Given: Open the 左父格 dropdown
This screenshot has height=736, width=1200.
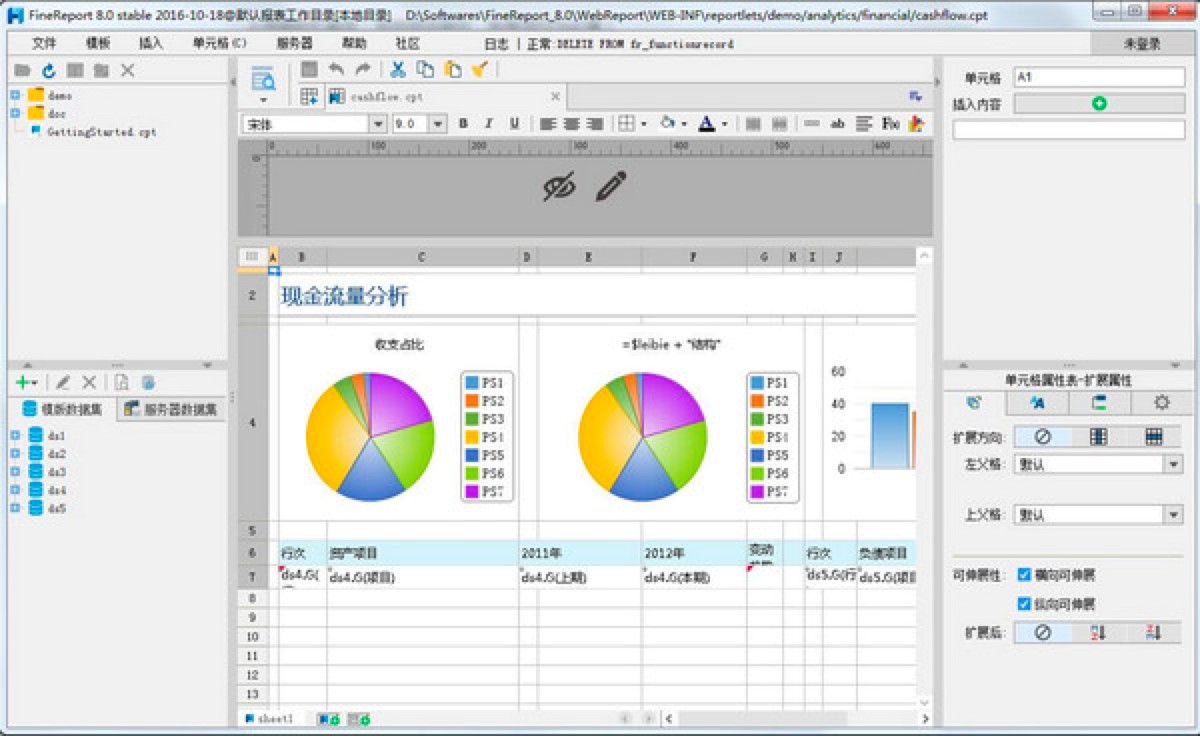Looking at the screenshot, I should 1172,464.
